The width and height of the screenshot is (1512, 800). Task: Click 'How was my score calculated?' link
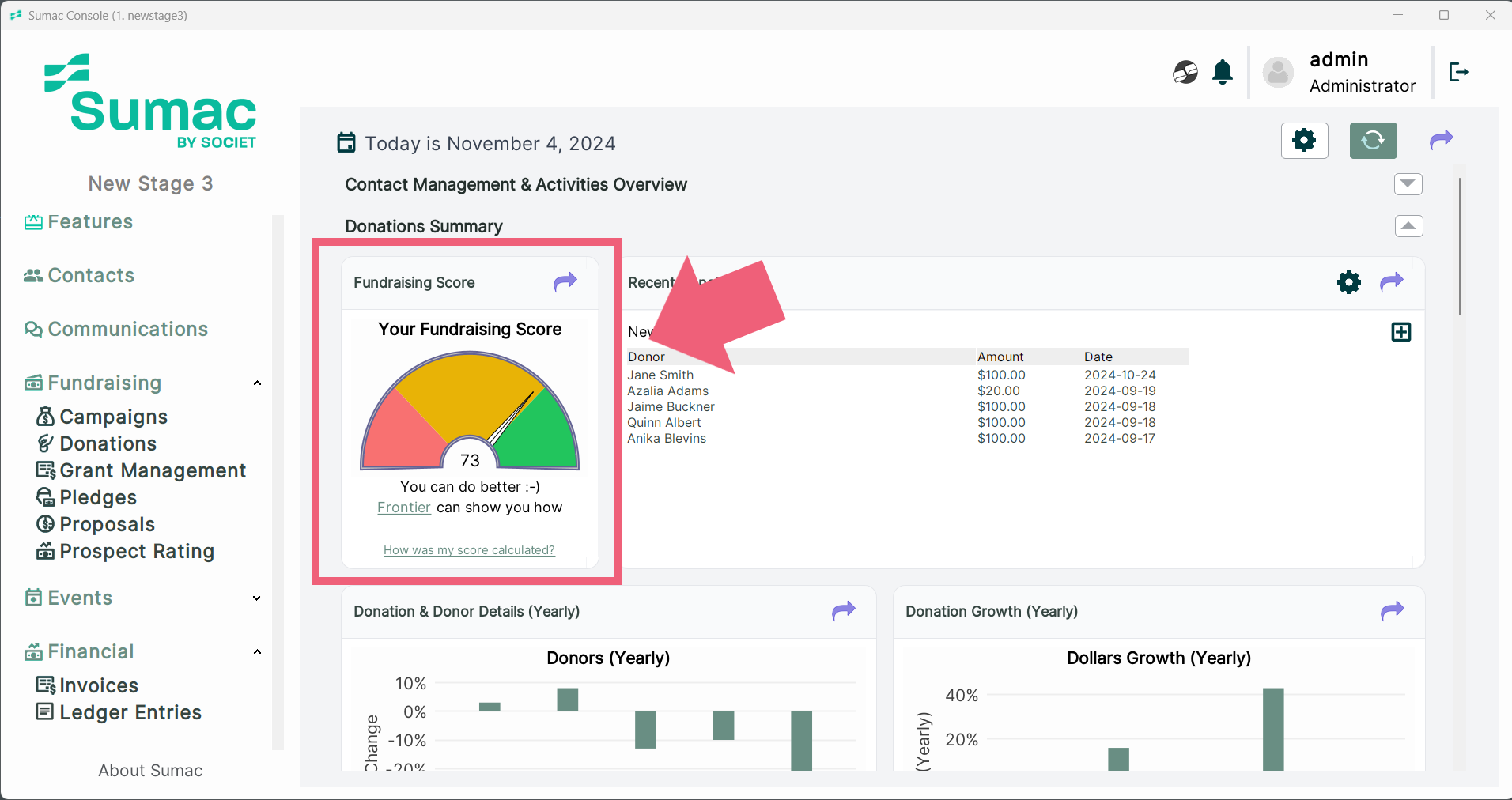(469, 550)
